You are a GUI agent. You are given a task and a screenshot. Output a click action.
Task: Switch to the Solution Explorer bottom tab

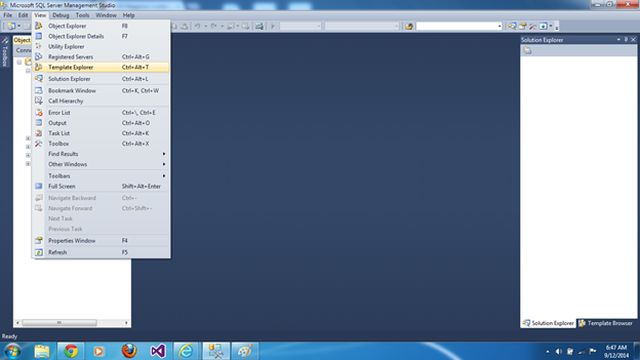[548, 323]
